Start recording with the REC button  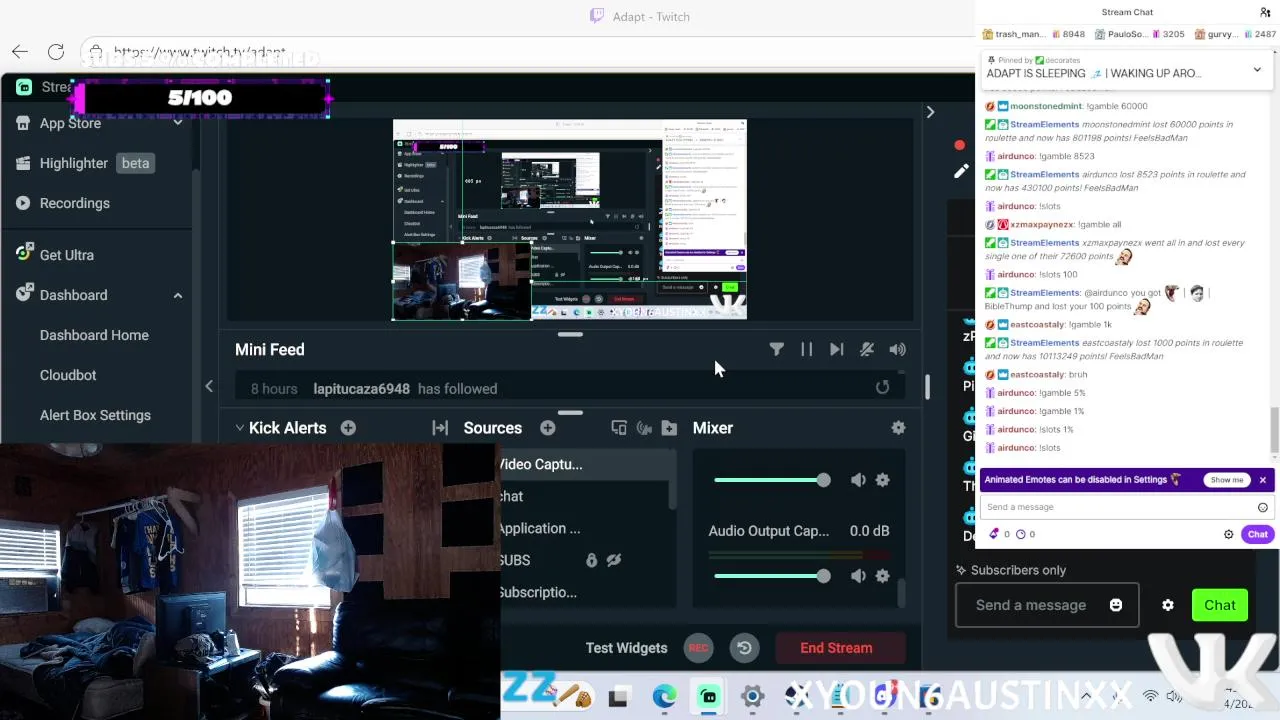(698, 648)
